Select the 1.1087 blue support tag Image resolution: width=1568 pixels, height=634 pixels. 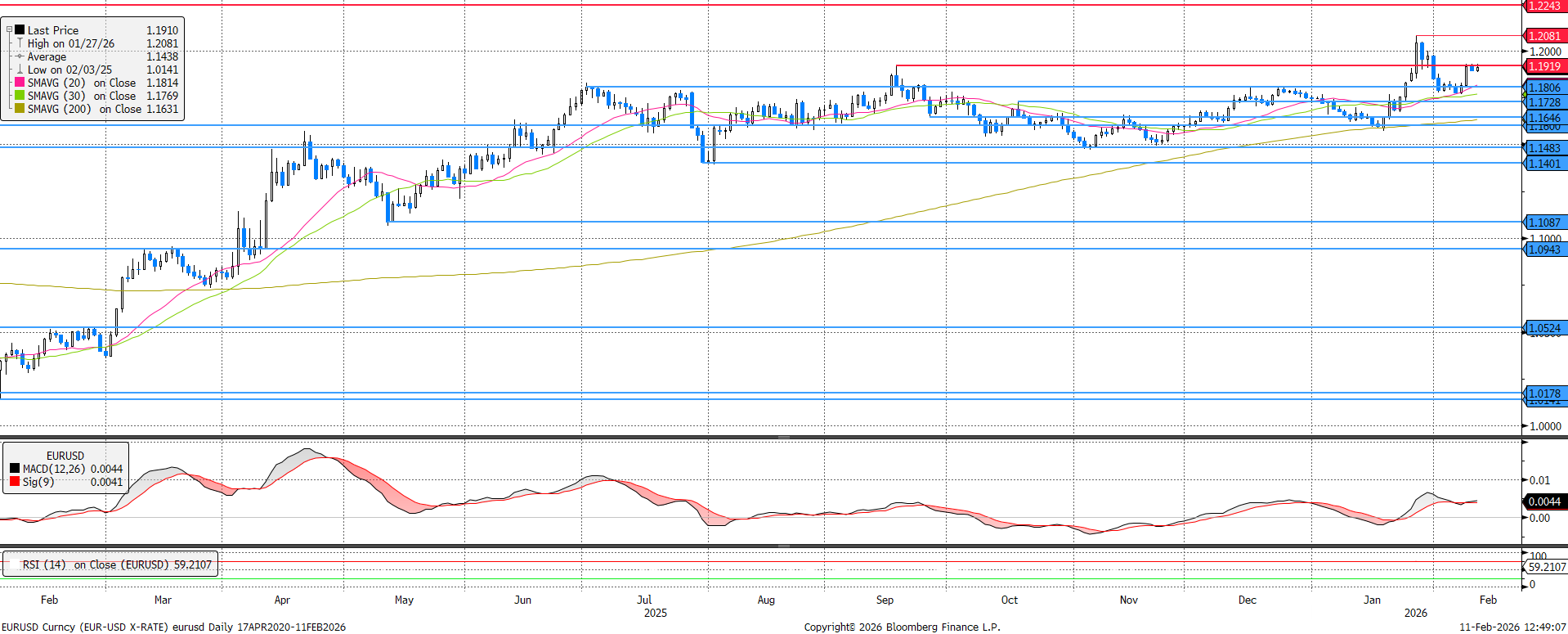click(1544, 223)
